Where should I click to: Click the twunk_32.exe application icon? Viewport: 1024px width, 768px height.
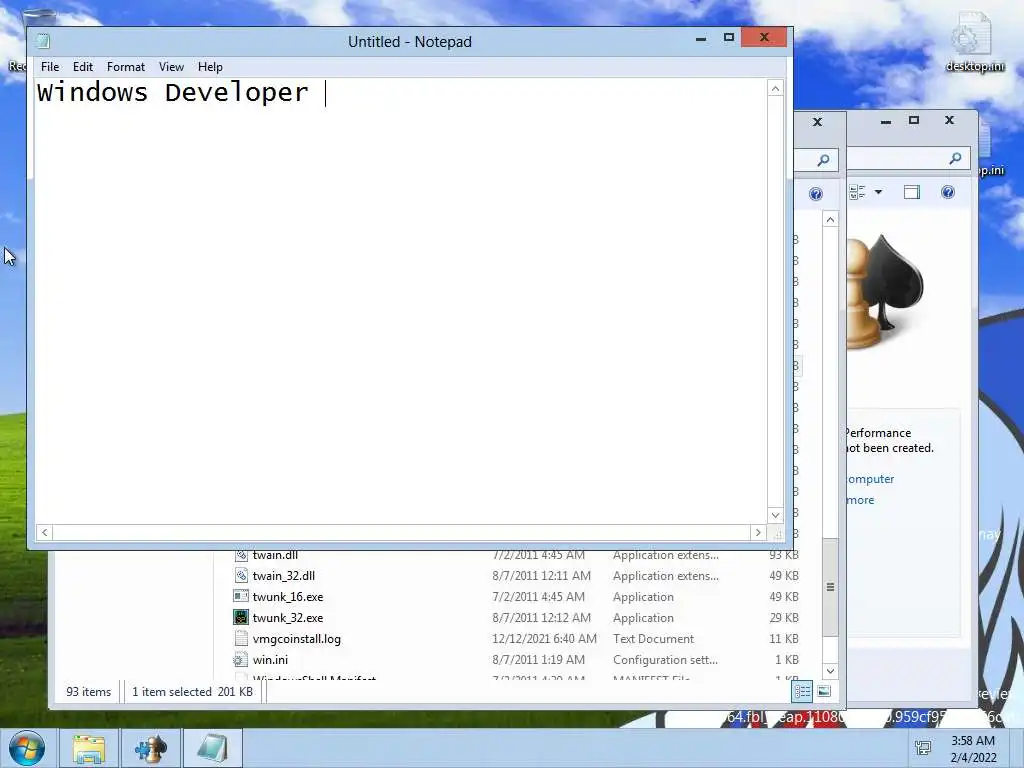click(x=241, y=617)
